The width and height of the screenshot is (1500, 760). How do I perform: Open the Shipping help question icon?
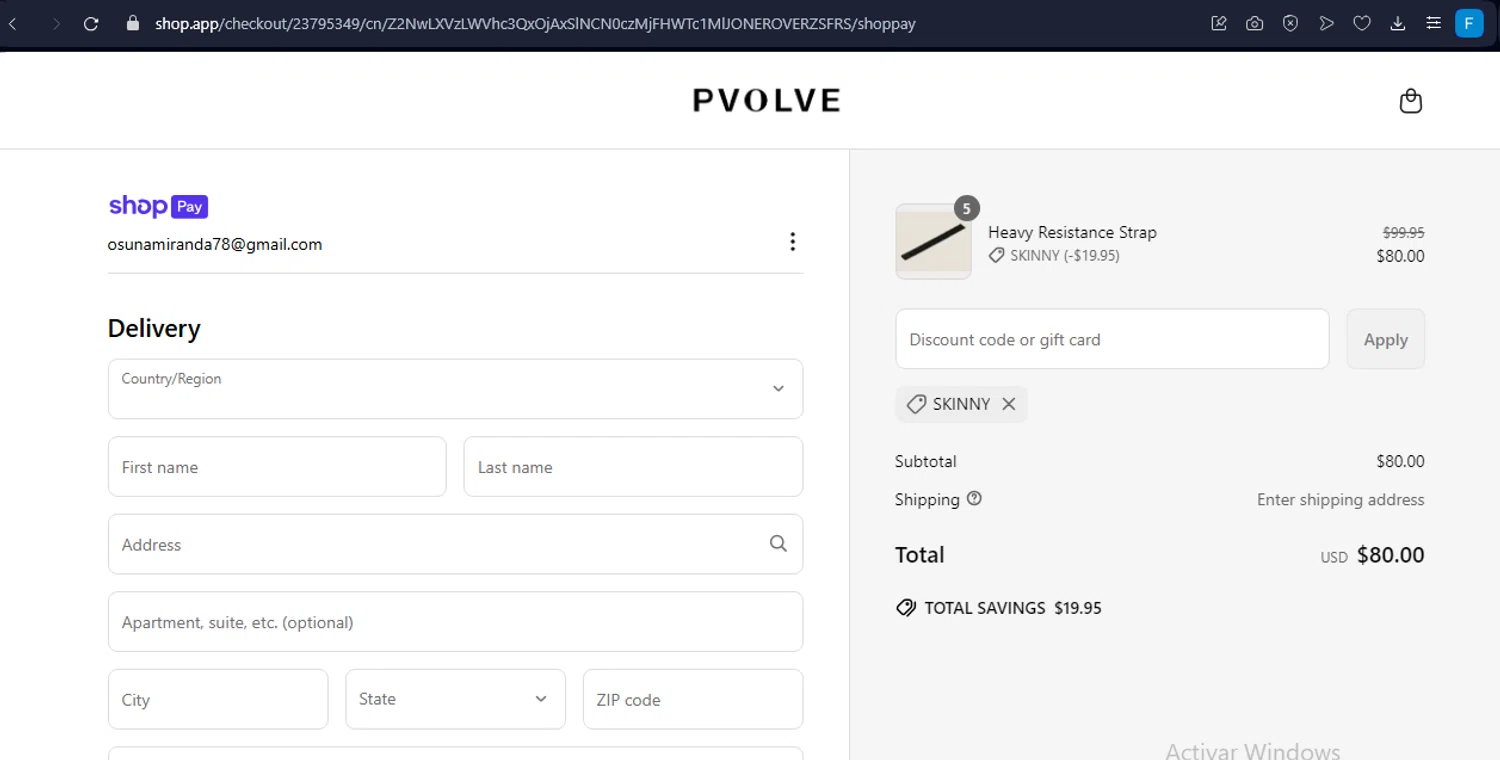tap(974, 498)
